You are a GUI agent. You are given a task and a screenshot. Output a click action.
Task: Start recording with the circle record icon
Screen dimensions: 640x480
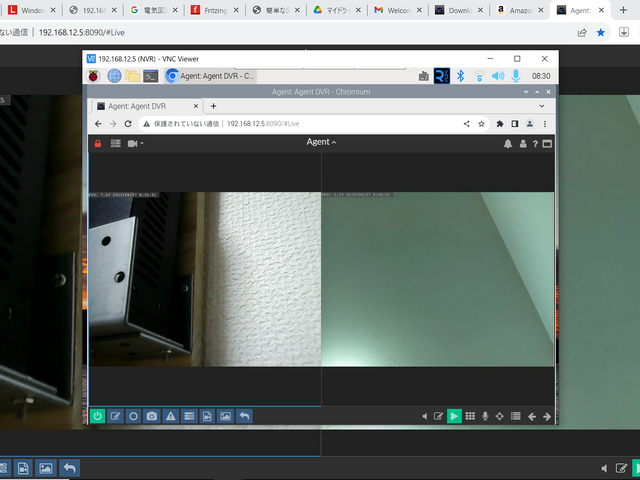coord(134,416)
